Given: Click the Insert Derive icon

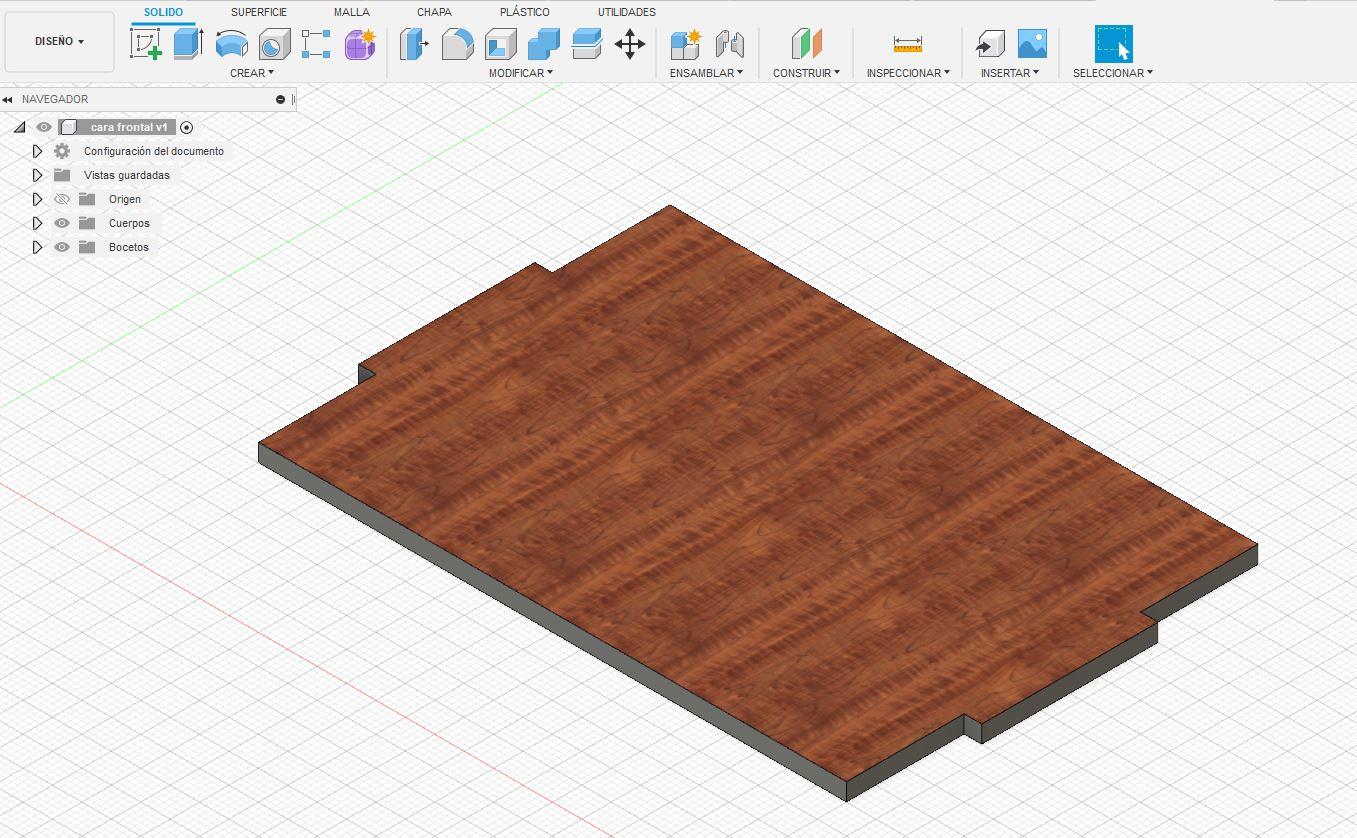Looking at the screenshot, I should (989, 44).
